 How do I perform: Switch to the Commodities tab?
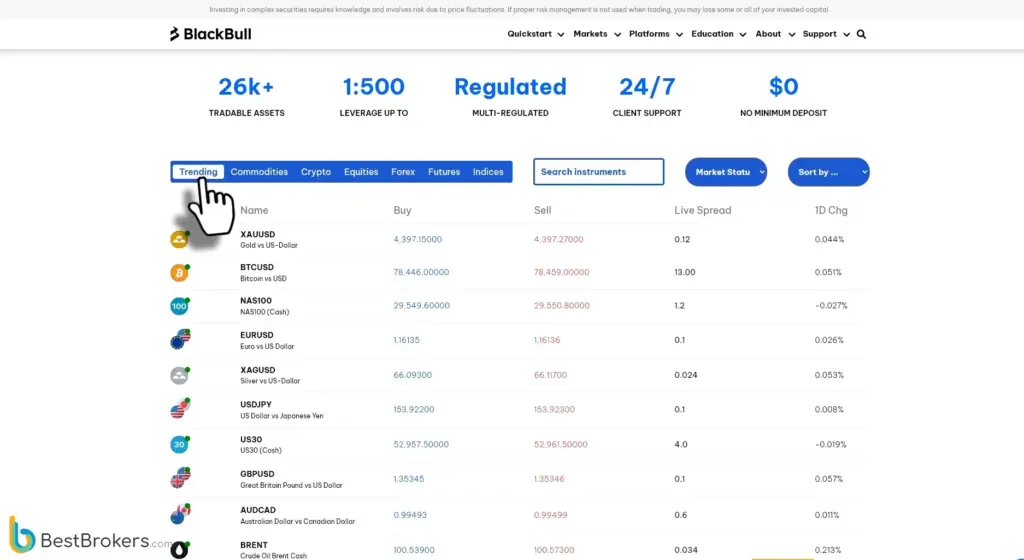259,172
